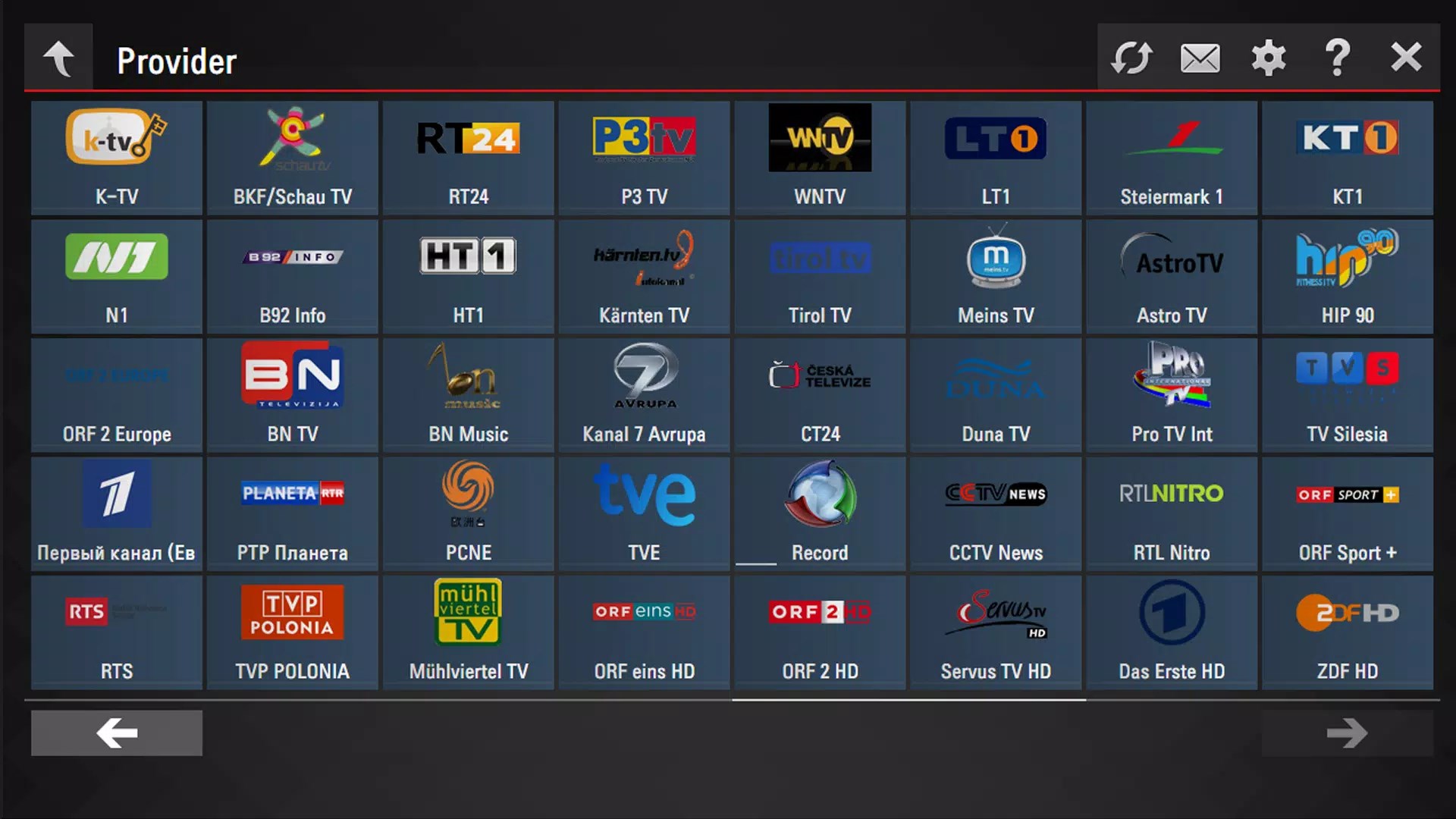1456x819 pixels.
Task: Select TVE international channel
Action: (644, 510)
